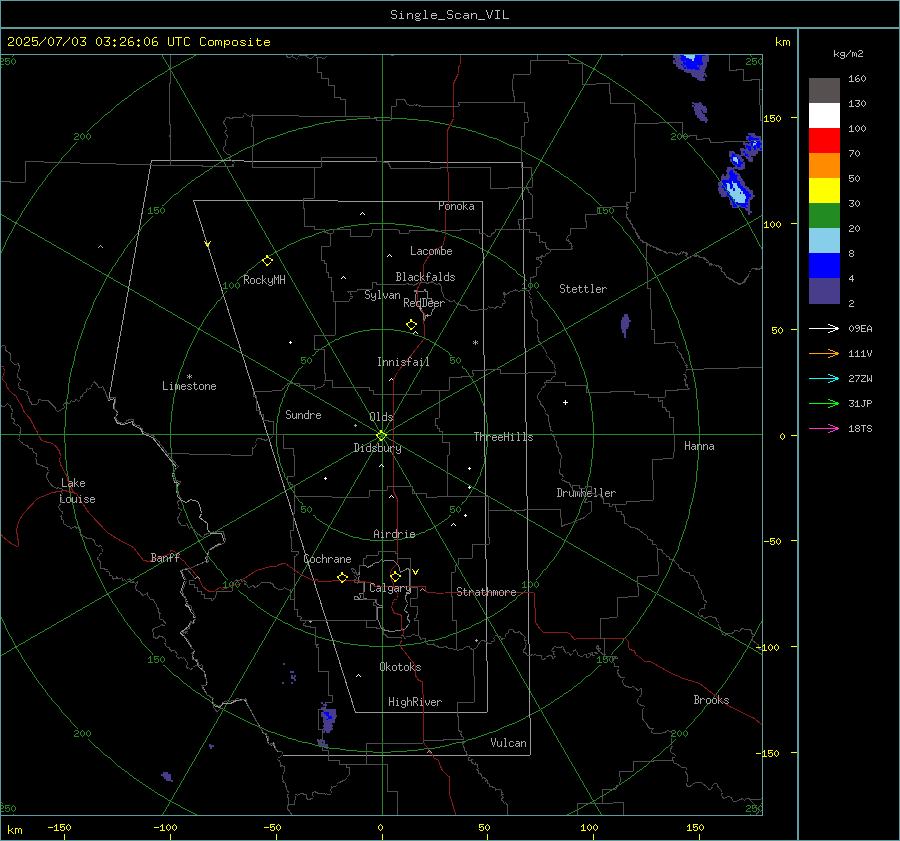Click the Brooks label

[711, 700]
